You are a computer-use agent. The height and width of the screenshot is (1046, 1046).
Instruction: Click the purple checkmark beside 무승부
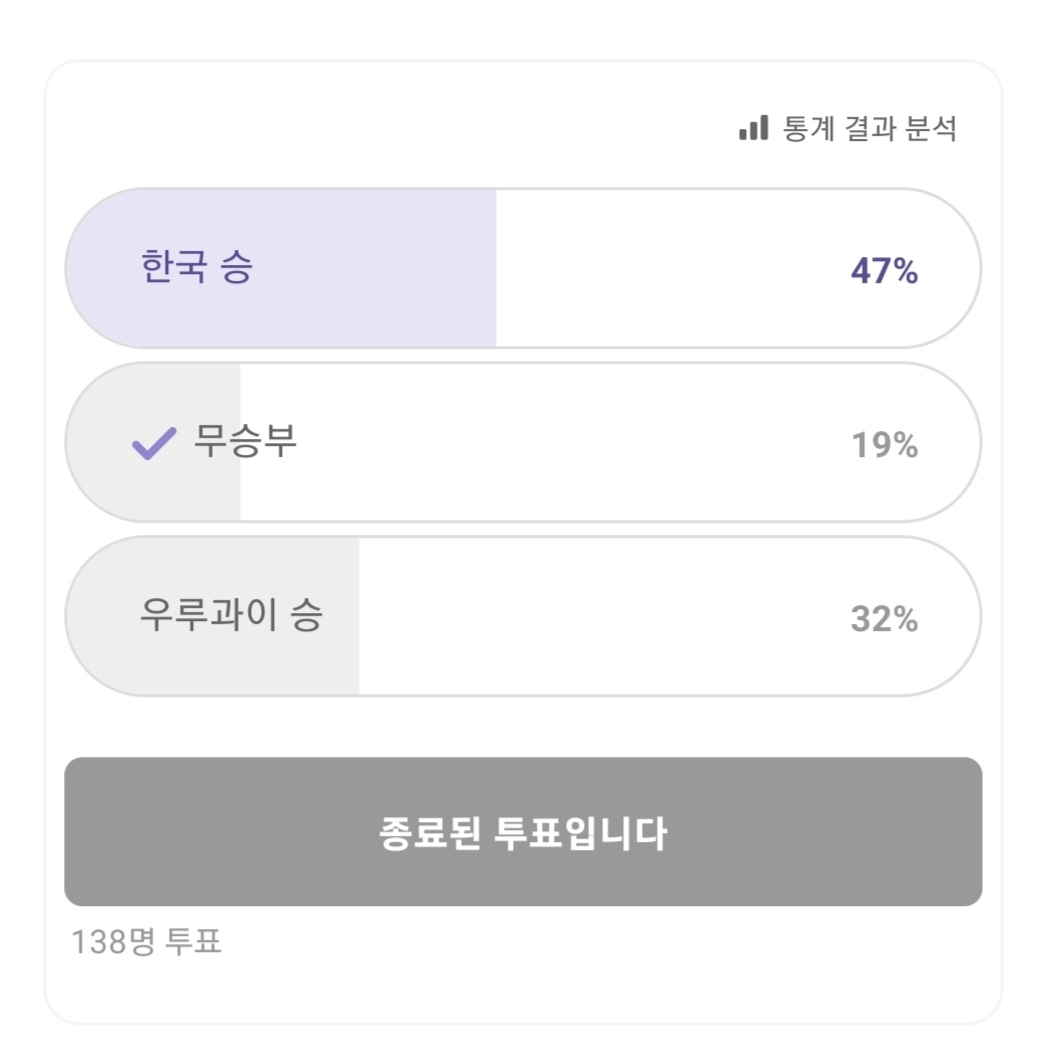coord(154,444)
